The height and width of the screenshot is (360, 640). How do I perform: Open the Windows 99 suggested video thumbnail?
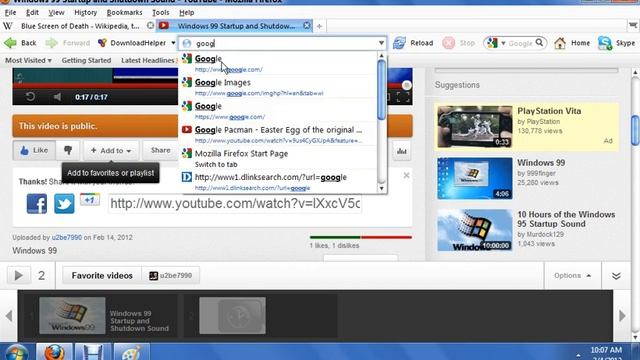[474, 178]
